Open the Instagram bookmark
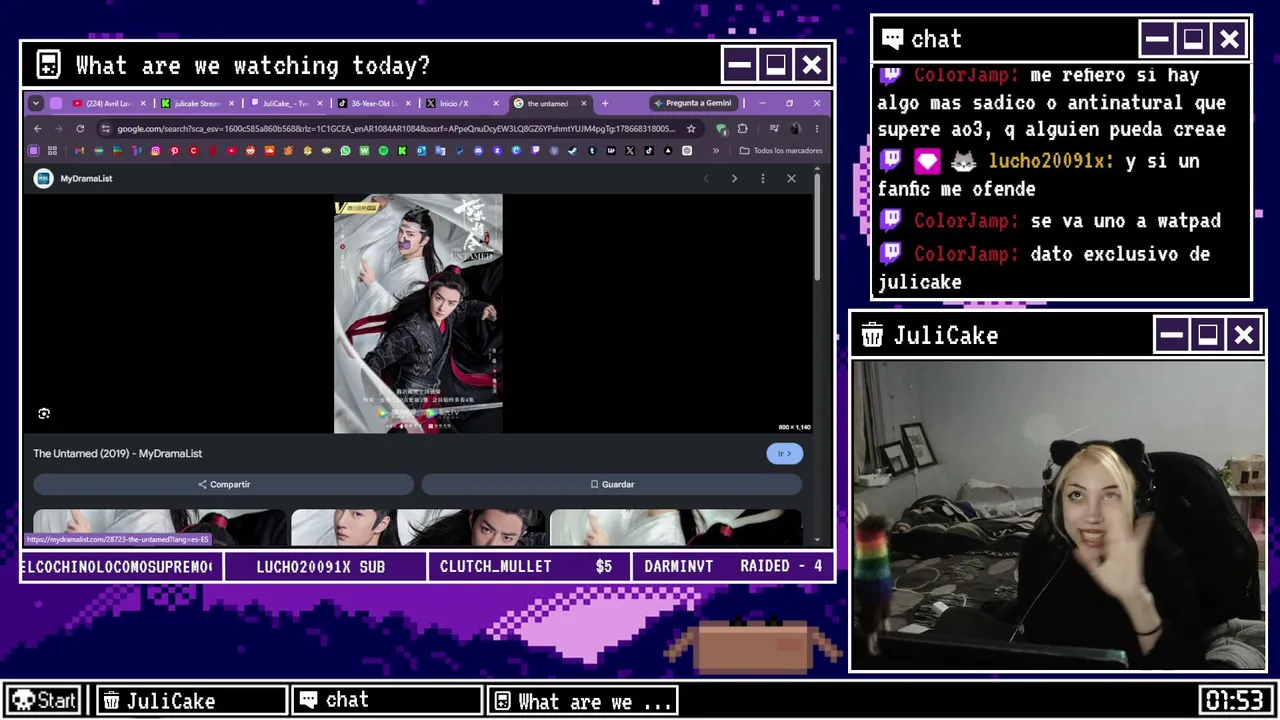 click(155, 151)
